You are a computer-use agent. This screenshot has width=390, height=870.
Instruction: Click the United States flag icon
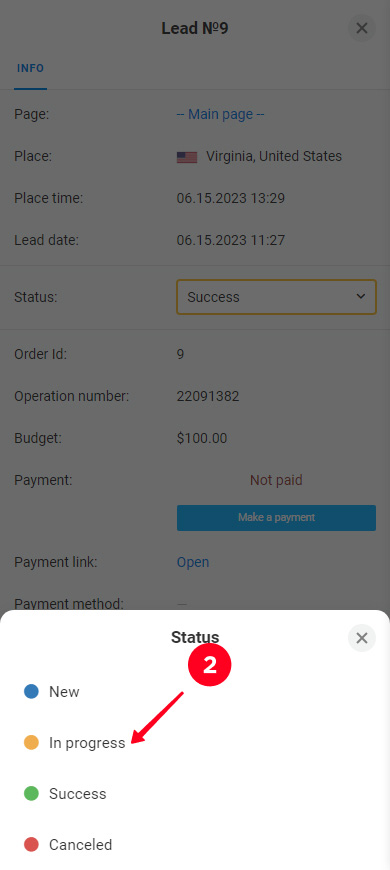tap(187, 158)
